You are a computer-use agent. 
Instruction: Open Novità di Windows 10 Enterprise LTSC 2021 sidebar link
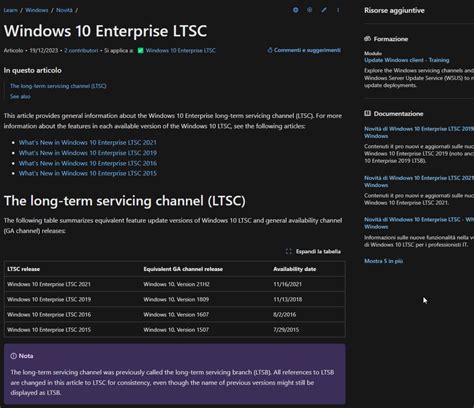pos(419,181)
